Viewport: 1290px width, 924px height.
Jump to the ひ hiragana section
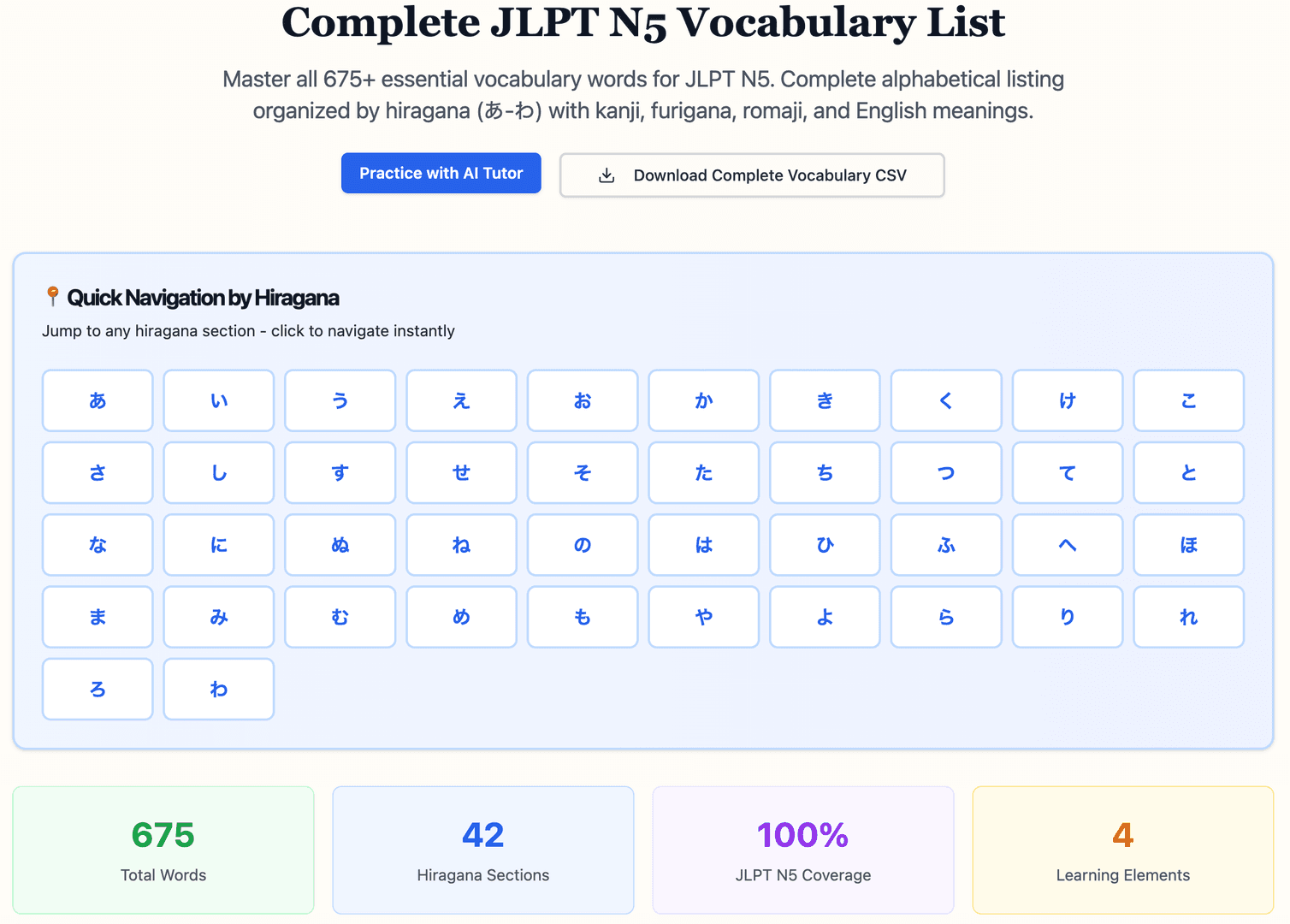pos(825,544)
